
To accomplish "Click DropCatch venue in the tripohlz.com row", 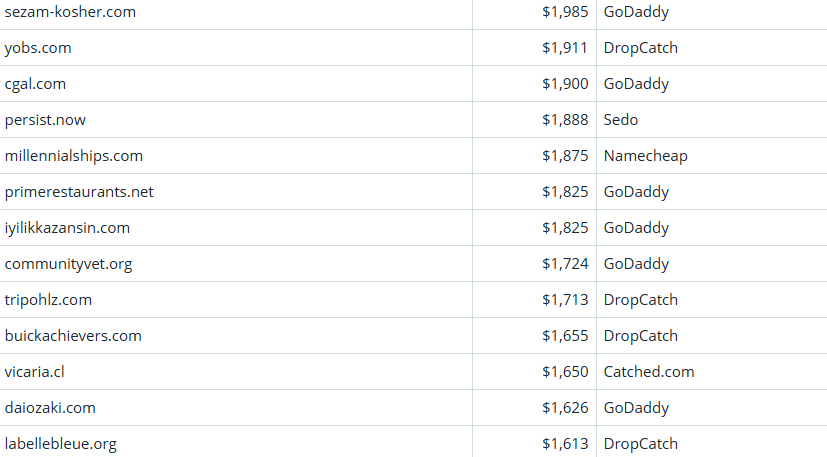I will coord(640,300).
